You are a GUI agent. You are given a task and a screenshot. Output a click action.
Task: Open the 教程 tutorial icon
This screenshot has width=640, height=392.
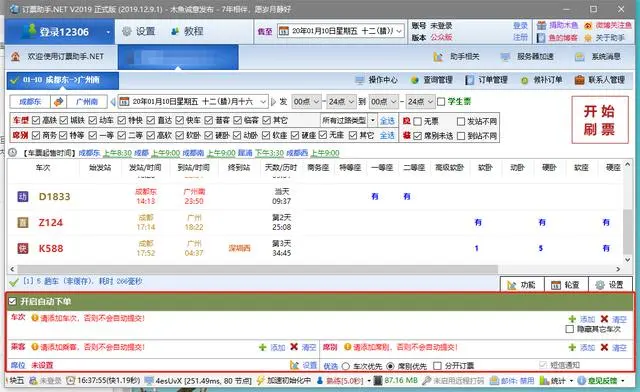coord(175,31)
